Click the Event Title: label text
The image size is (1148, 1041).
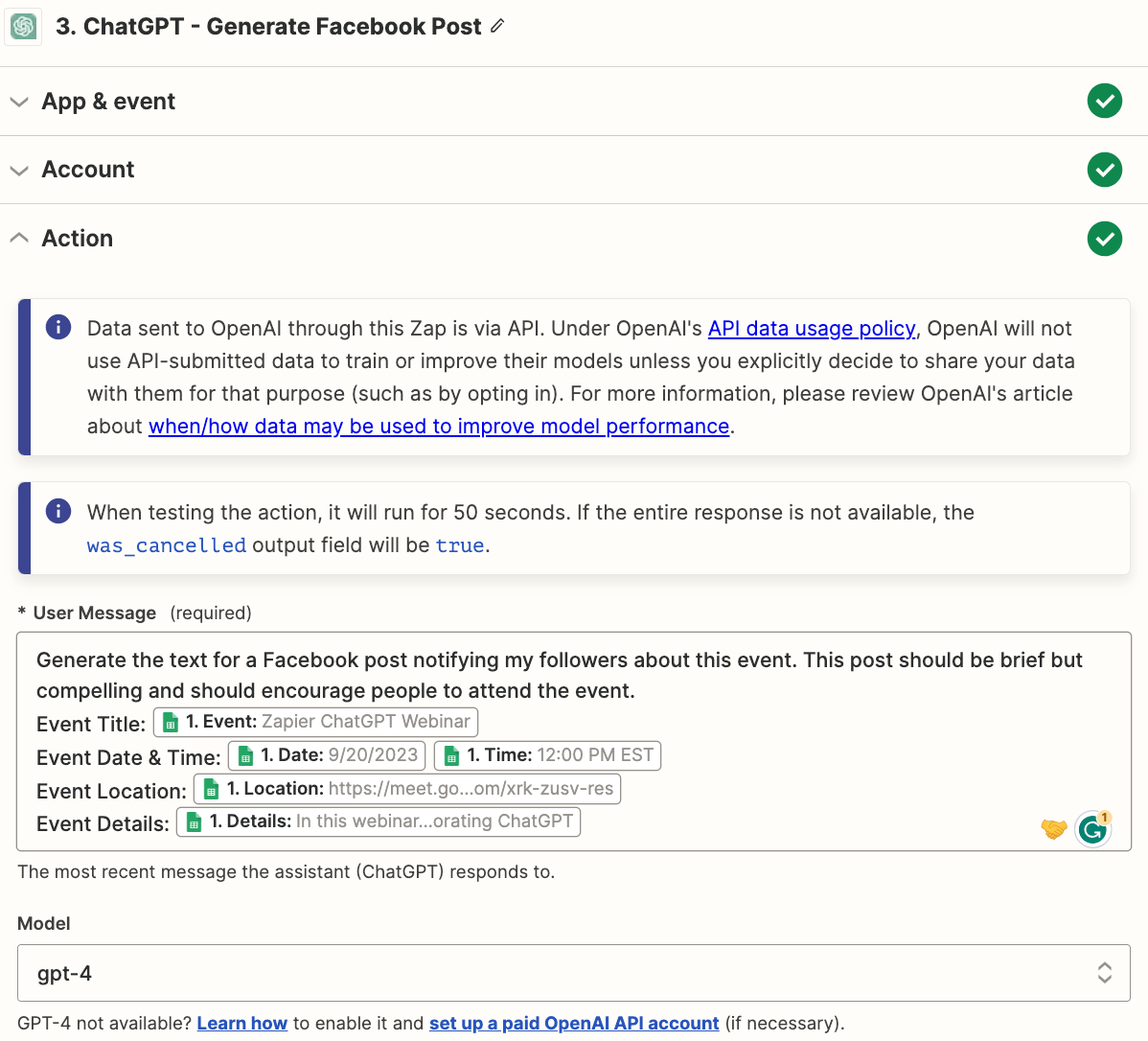pyautogui.click(x=92, y=725)
